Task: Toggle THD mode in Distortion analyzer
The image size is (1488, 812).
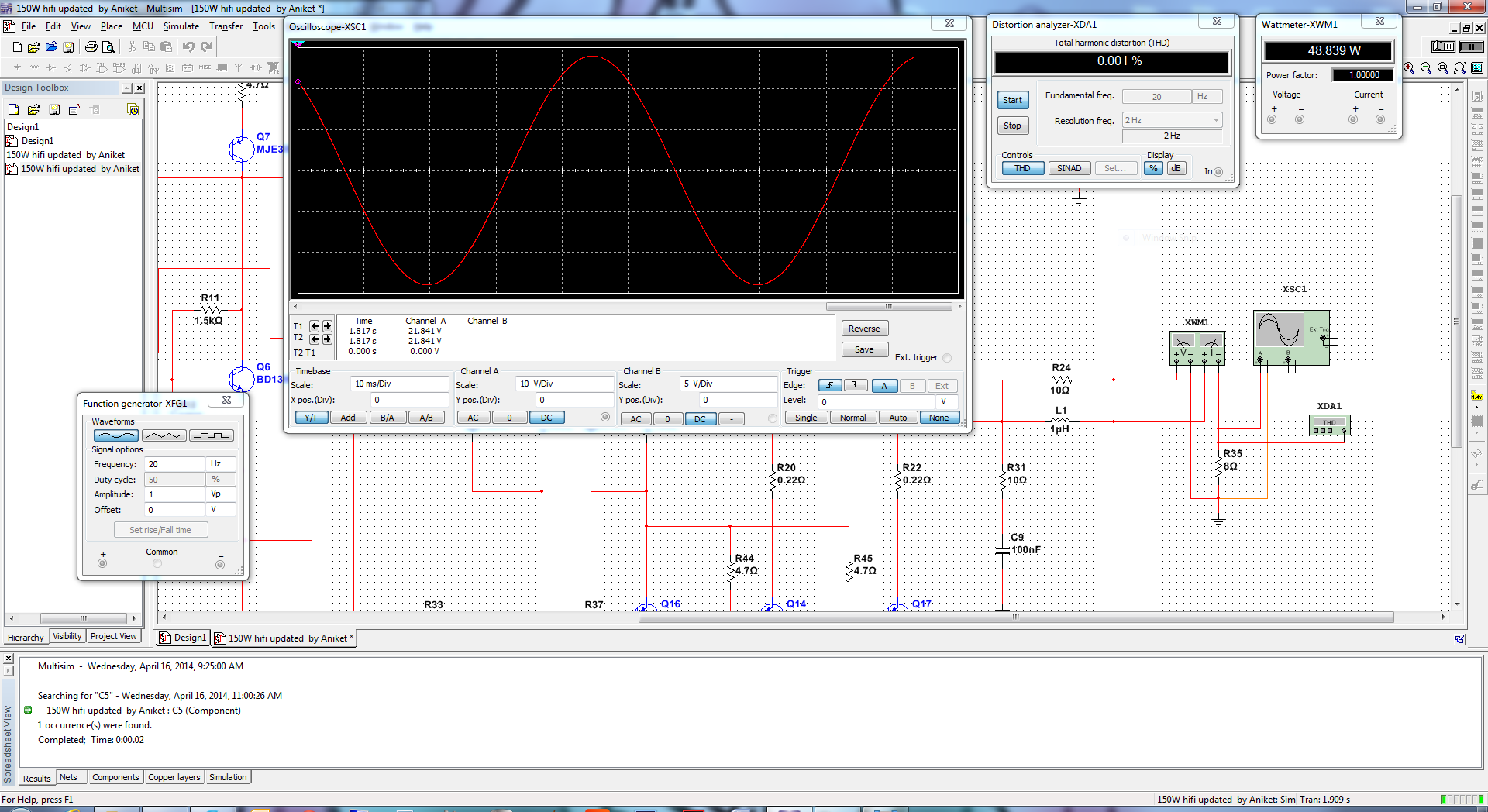Action: (x=1022, y=168)
